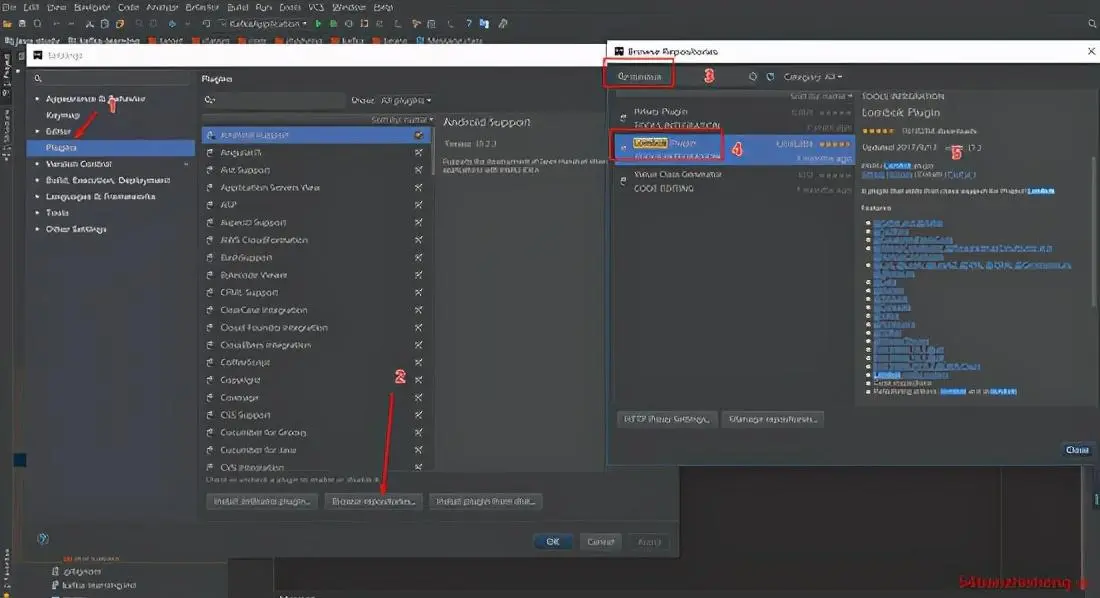Click the green Debug bug toolbar icon
The width and height of the screenshot is (1100, 598).
click(333, 24)
